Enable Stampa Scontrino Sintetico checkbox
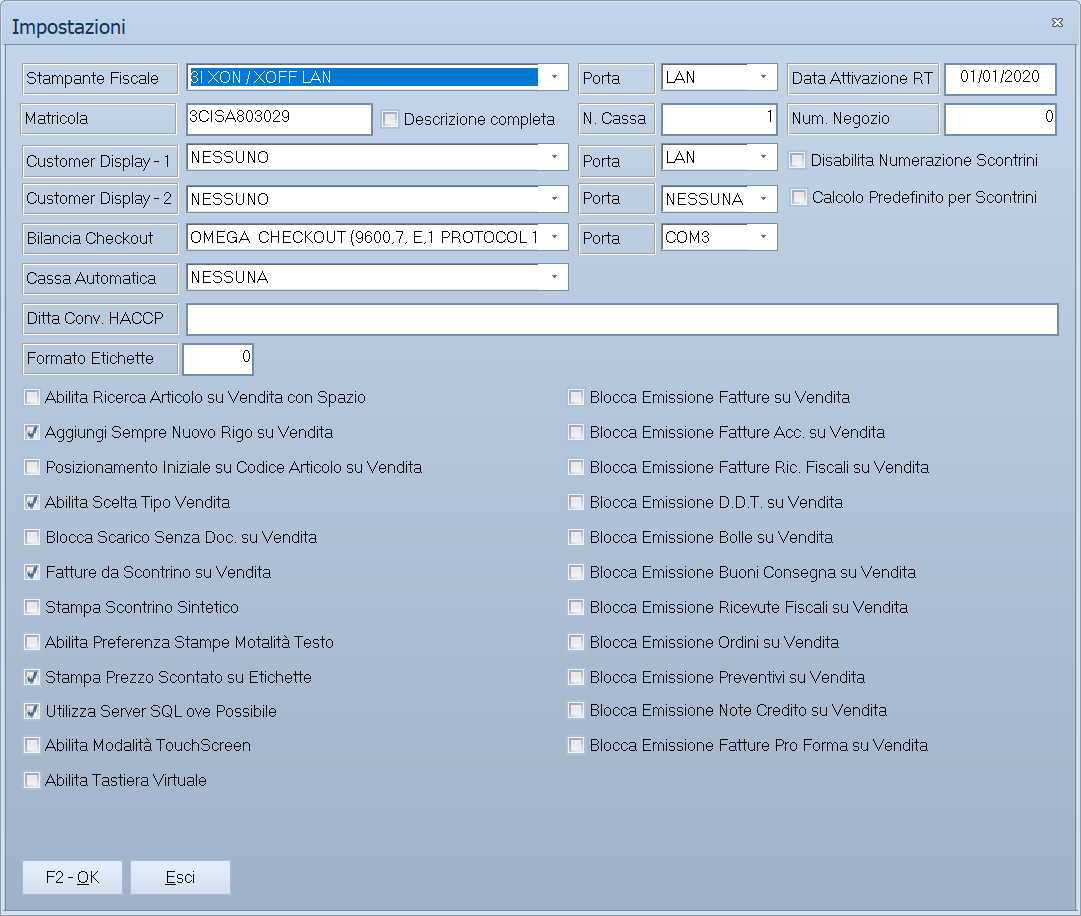 pos(32,607)
